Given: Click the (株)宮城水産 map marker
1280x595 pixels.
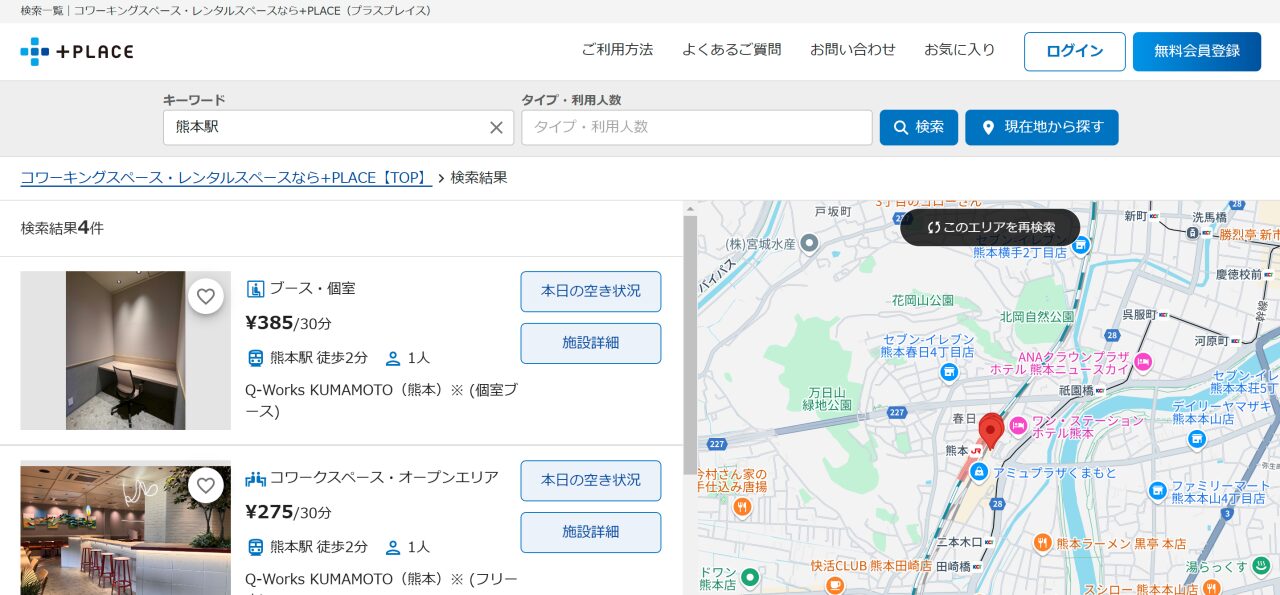Looking at the screenshot, I should [x=810, y=243].
